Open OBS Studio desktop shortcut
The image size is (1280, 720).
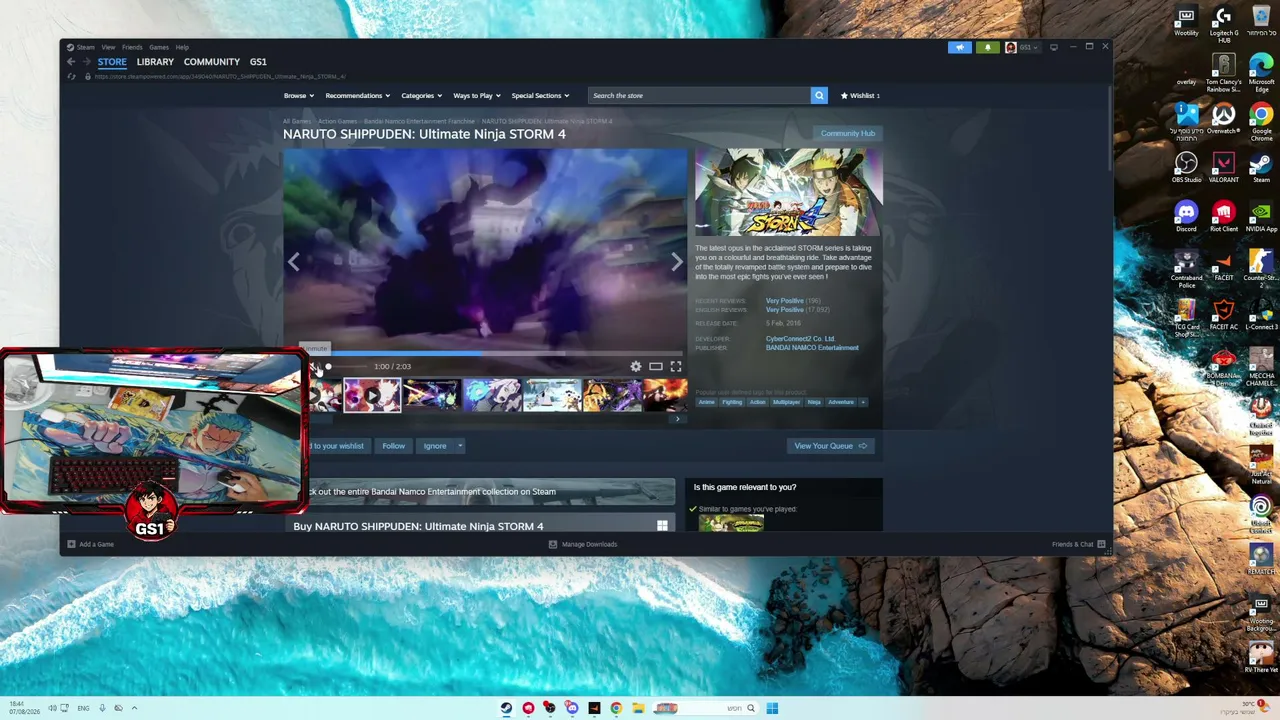[1186, 168]
